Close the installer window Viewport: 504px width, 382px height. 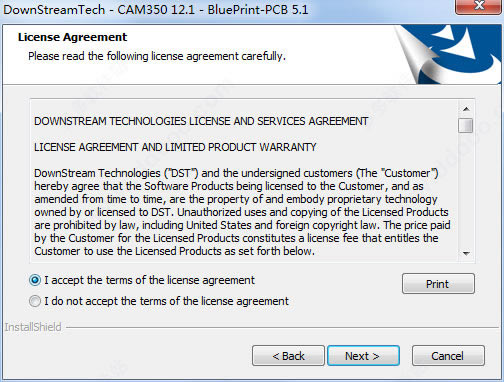tap(479, 6)
